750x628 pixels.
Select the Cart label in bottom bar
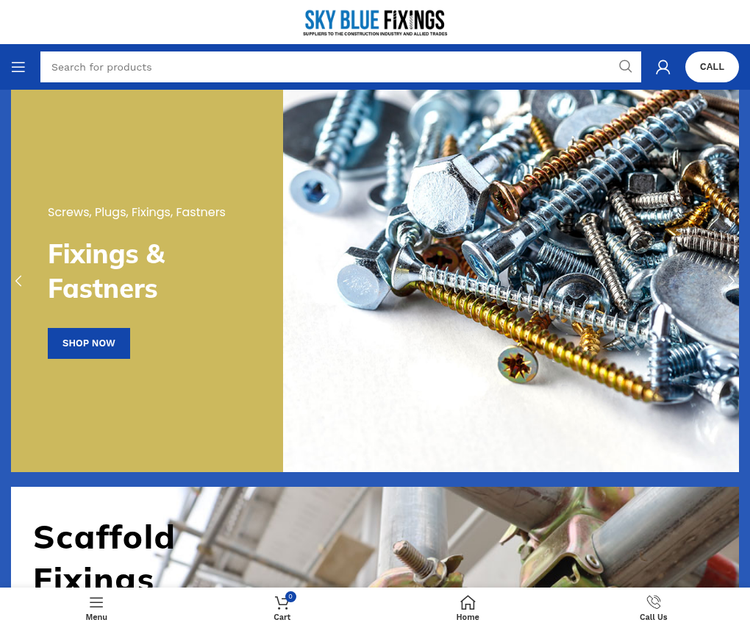(282, 617)
